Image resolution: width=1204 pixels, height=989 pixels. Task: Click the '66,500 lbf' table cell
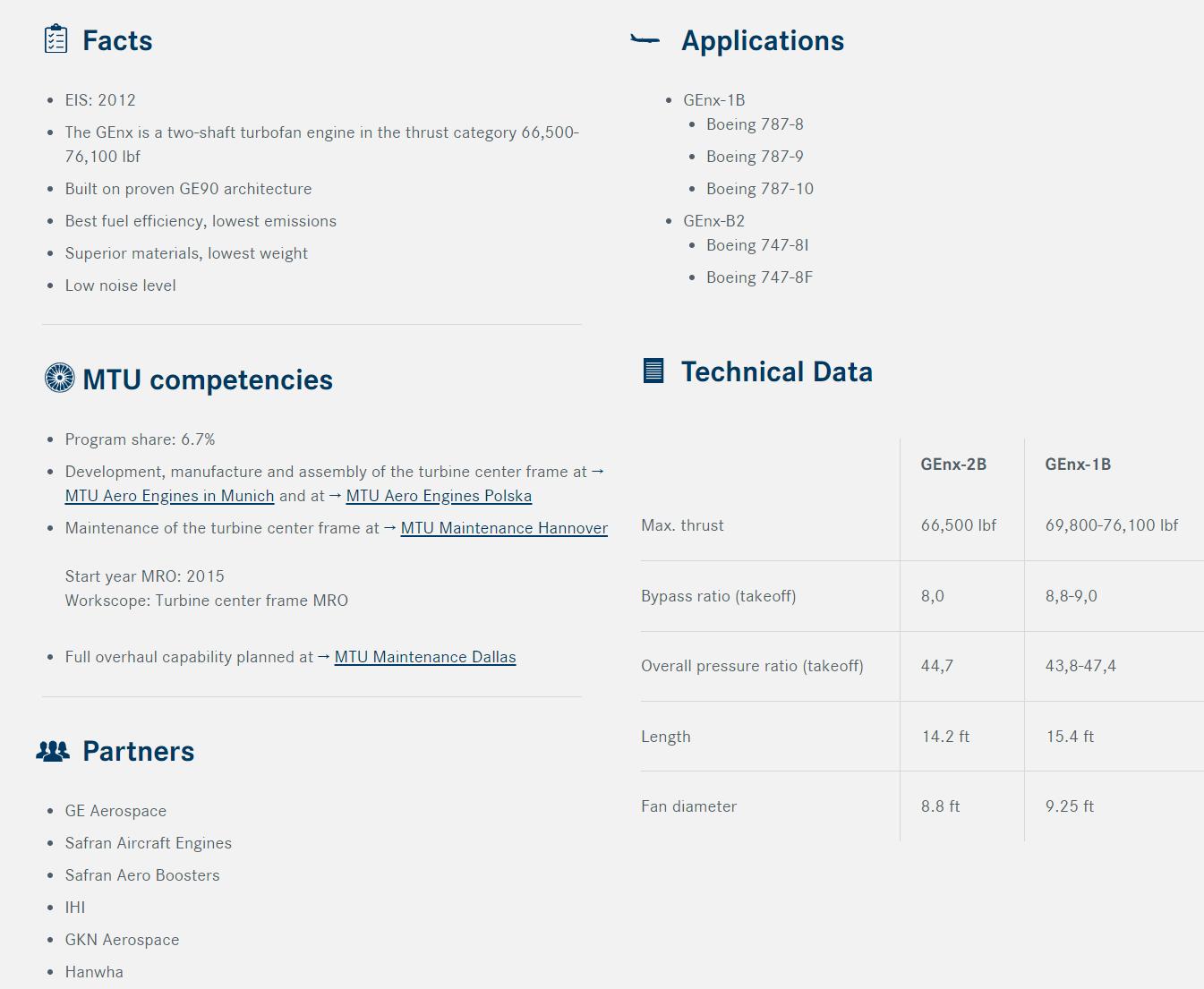point(959,525)
